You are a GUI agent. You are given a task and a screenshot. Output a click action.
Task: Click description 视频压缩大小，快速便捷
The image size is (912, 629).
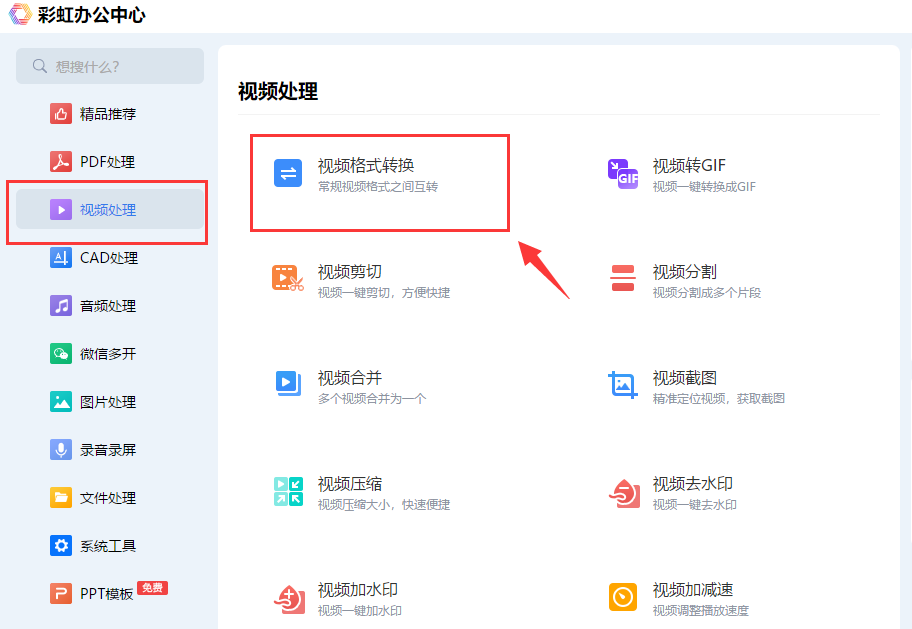coord(384,504)
